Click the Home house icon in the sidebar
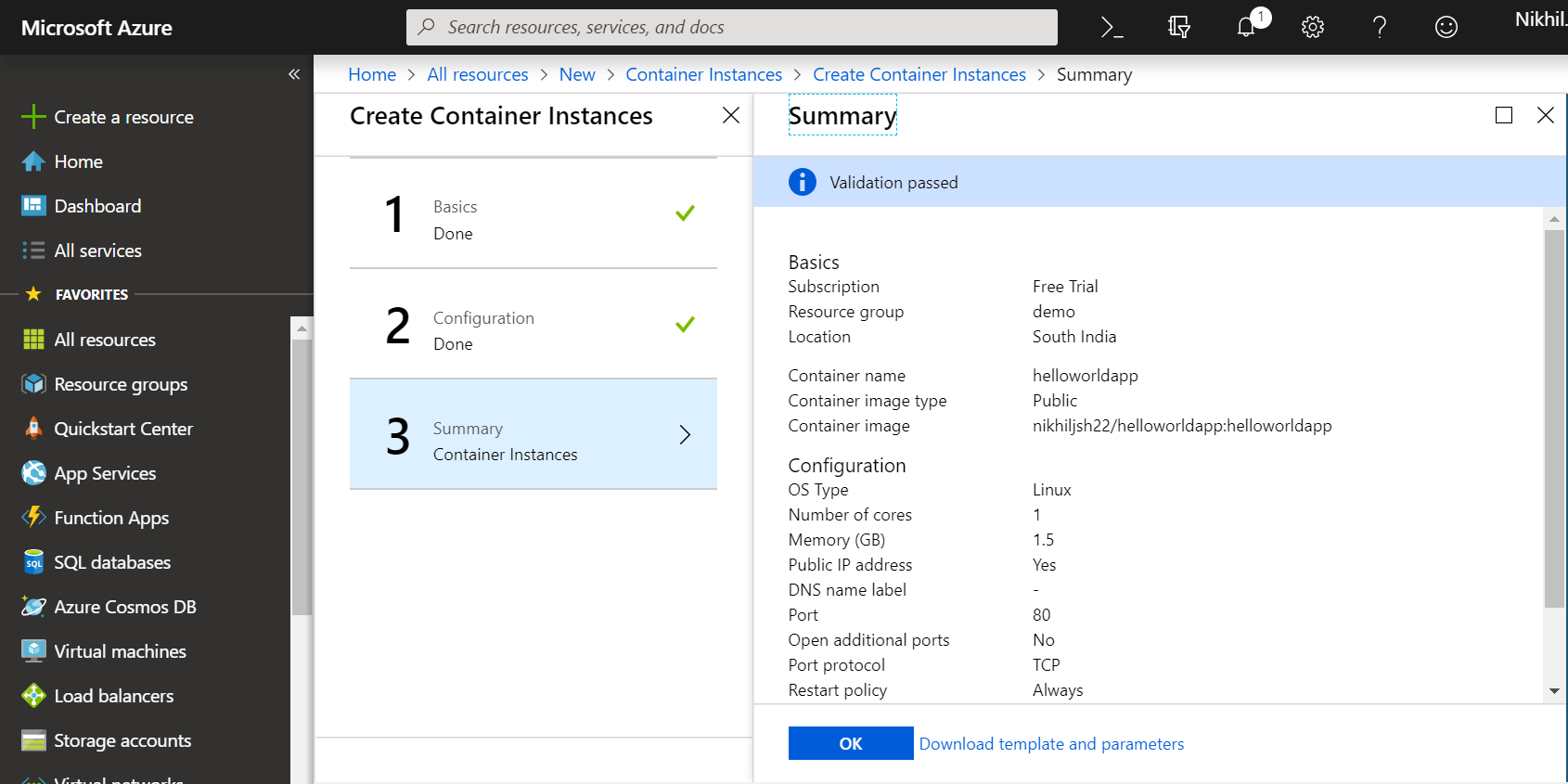 [33, 161]
